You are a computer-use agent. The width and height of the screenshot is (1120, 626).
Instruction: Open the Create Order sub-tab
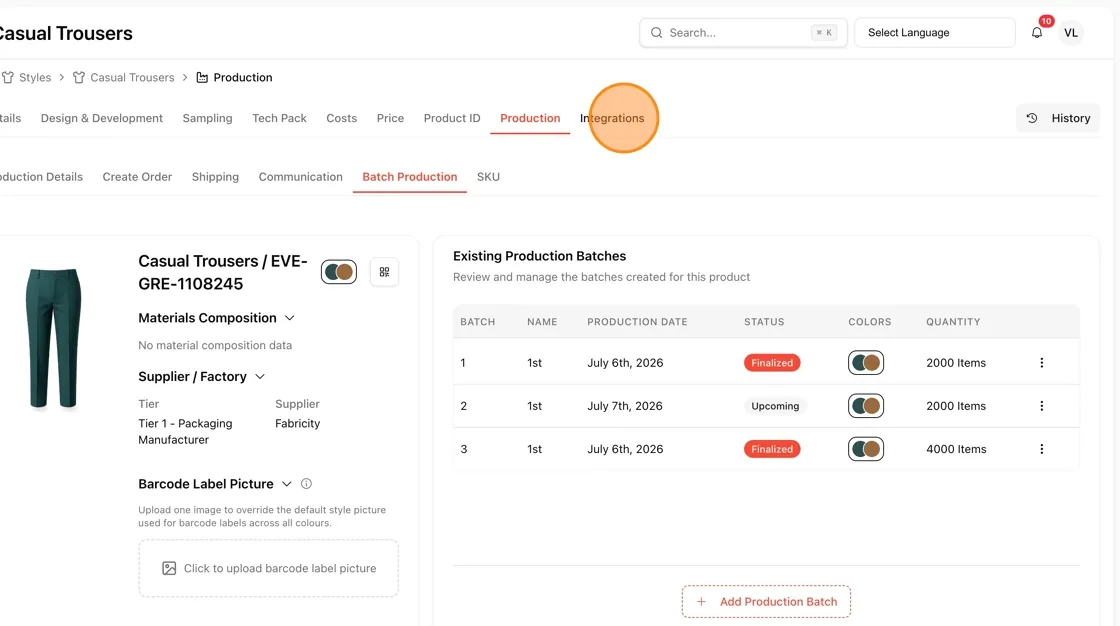tap(137, 177)
